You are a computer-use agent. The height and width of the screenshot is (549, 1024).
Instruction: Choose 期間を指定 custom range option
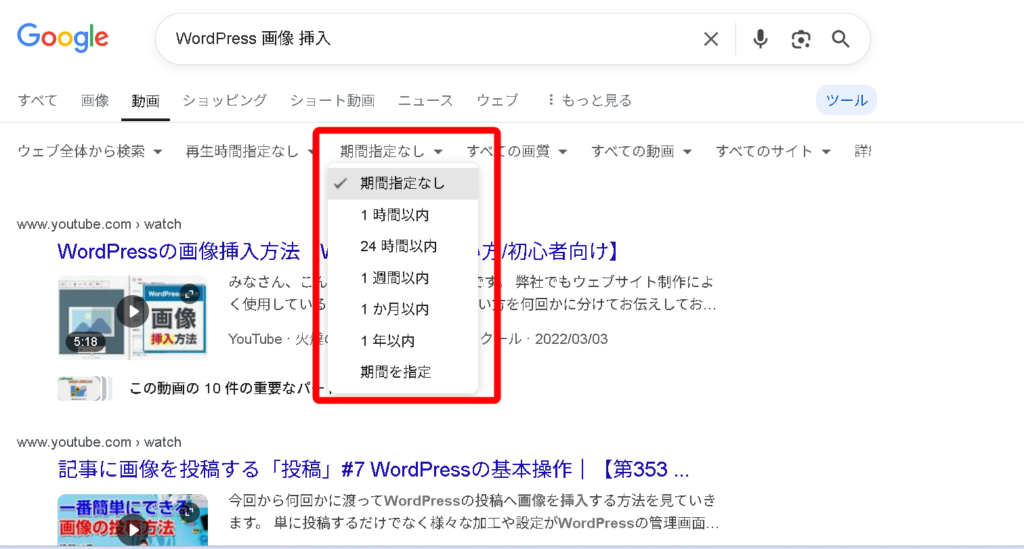tap(403, 372)
